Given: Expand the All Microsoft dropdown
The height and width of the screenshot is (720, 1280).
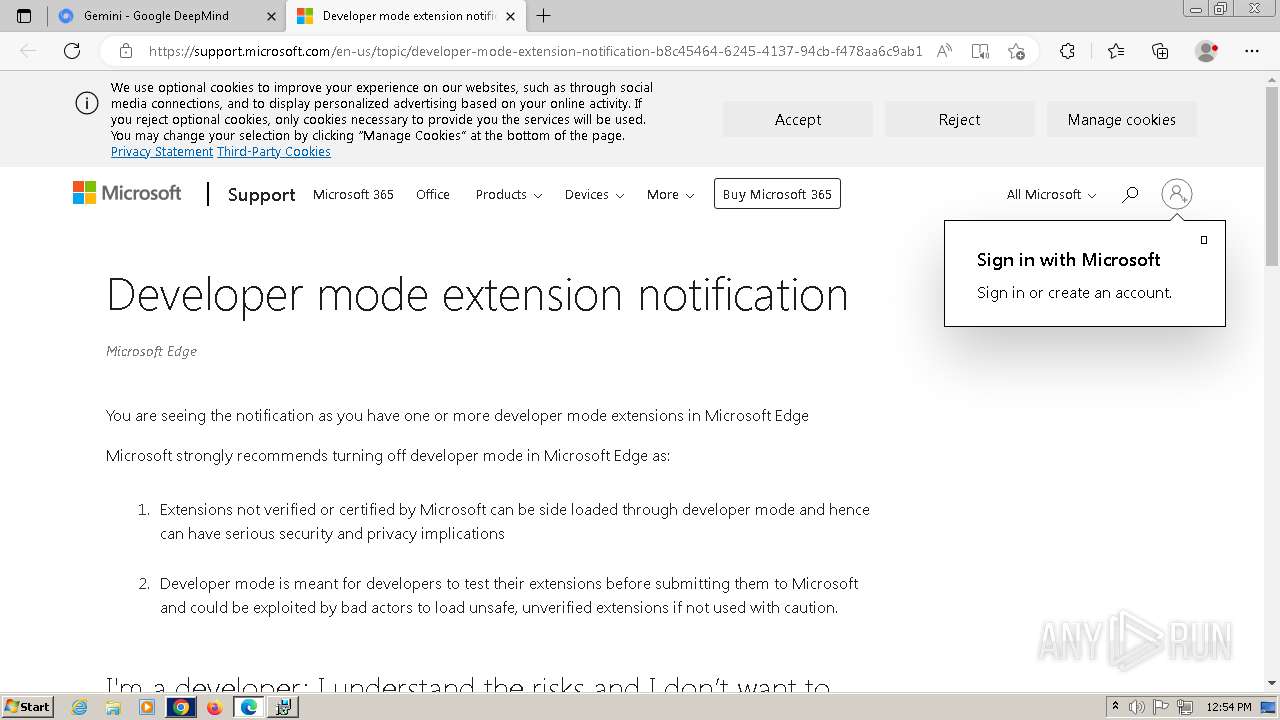Looking at the screenshot, I should click(1051, 194).
